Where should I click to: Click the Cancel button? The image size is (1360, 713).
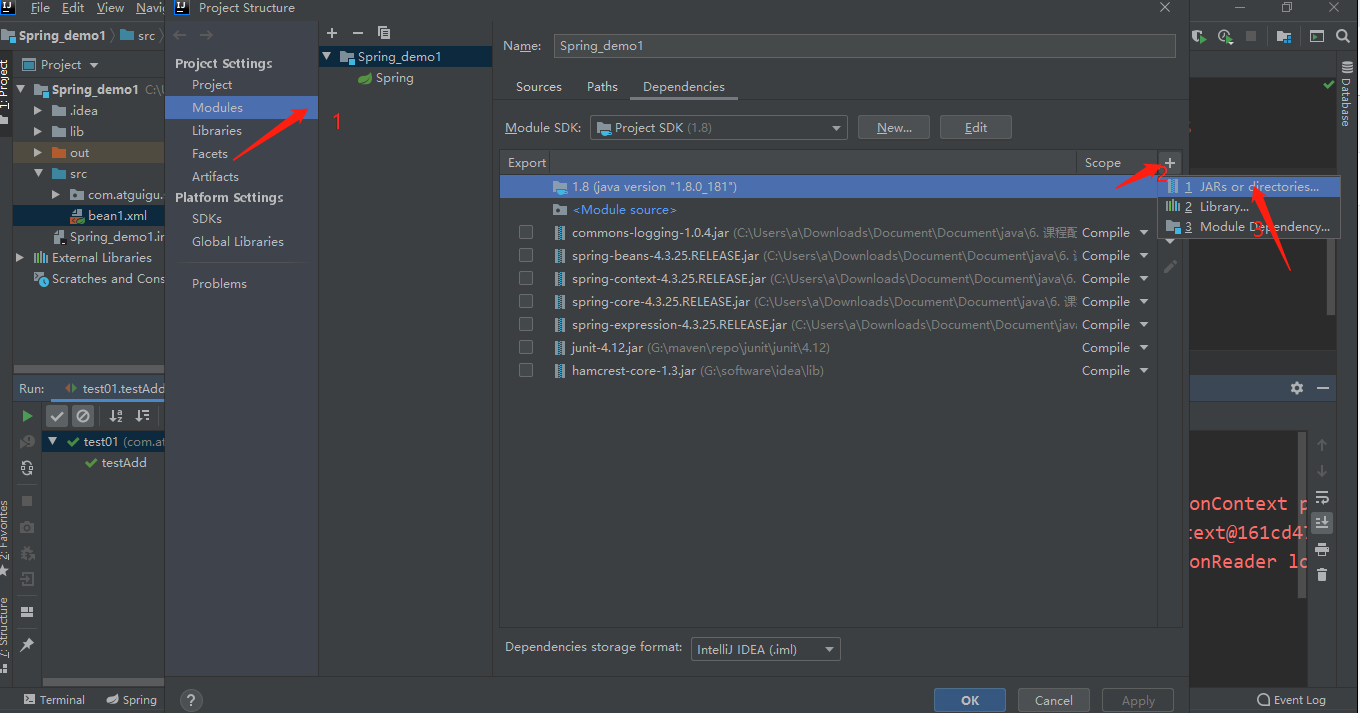[1054, 700]
